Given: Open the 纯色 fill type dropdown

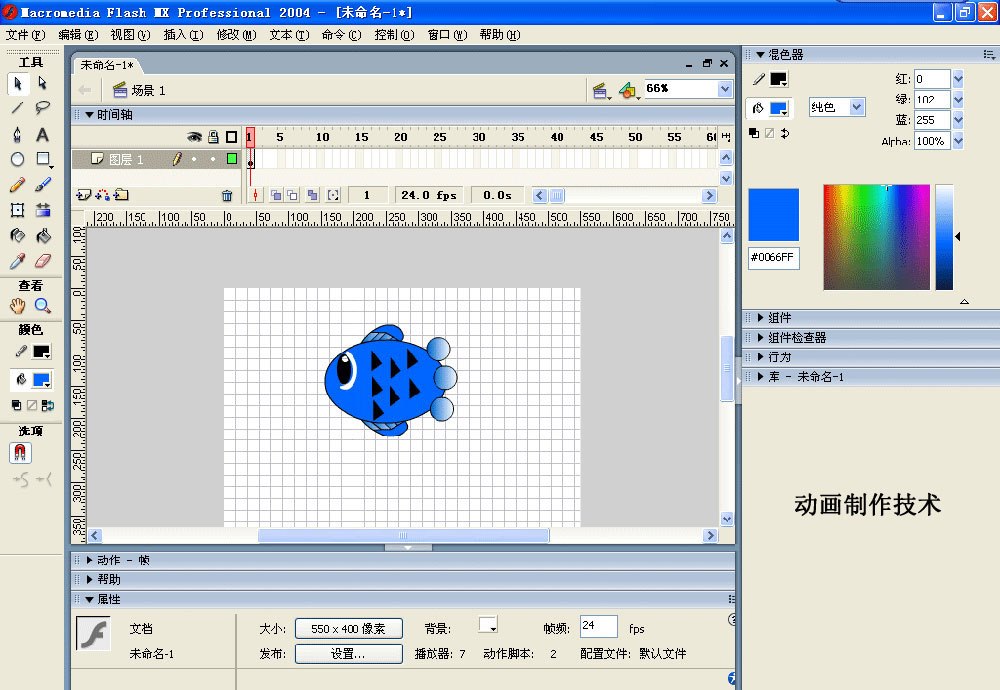Looking at the screenshot, I should pos(837,107).
